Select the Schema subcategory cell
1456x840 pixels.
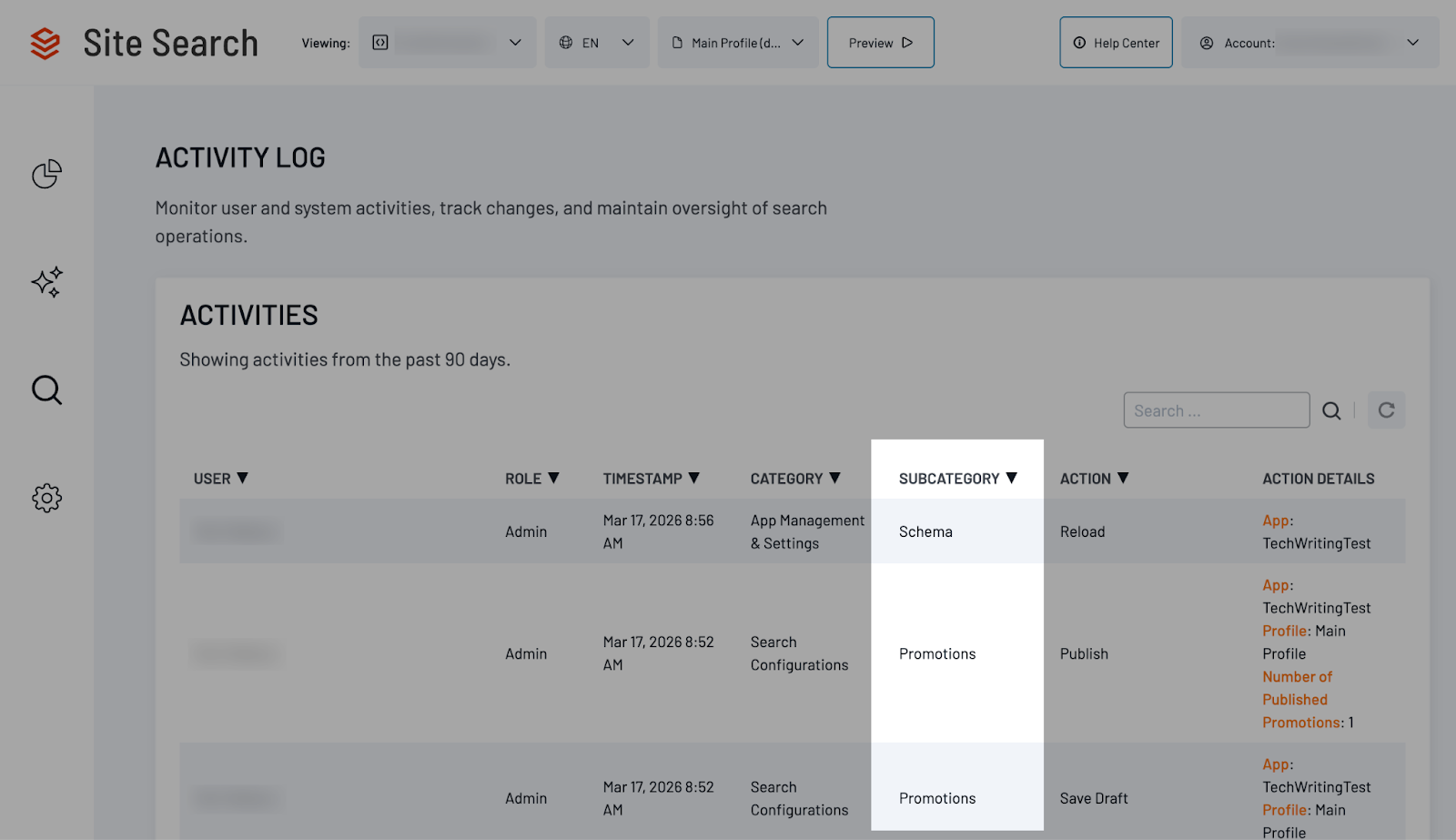(925, 531)
